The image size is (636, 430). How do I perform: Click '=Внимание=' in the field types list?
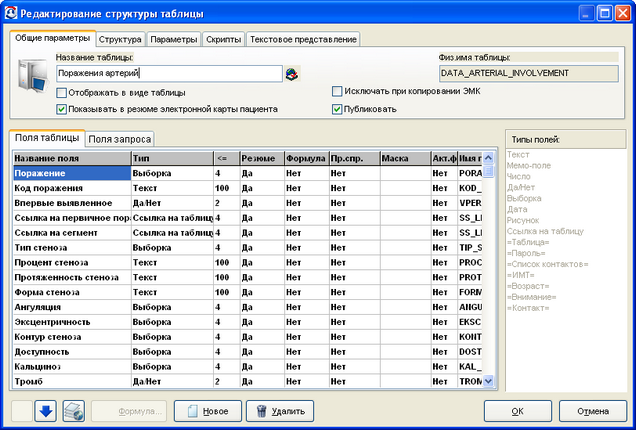coord(532,297)
